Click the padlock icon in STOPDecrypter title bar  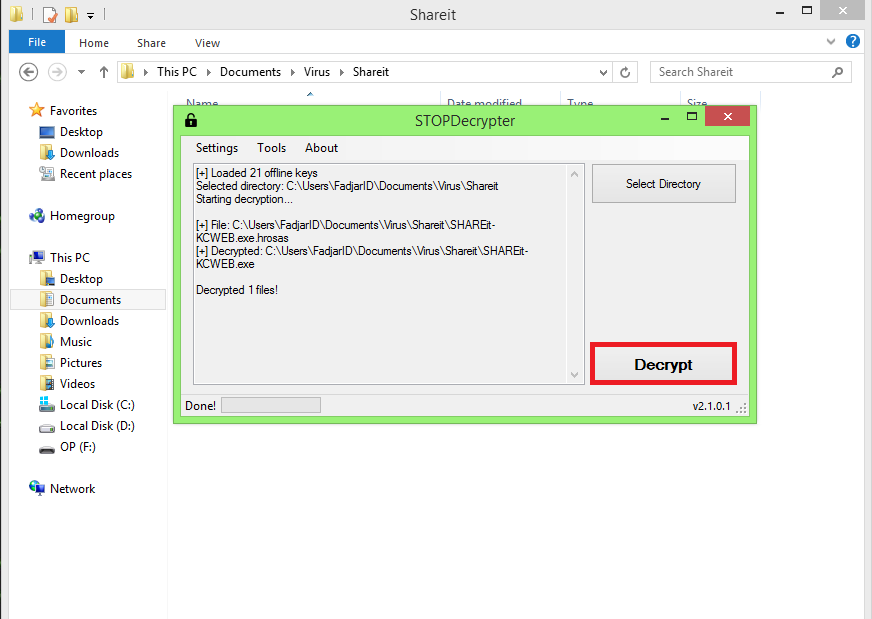(191, 120)
